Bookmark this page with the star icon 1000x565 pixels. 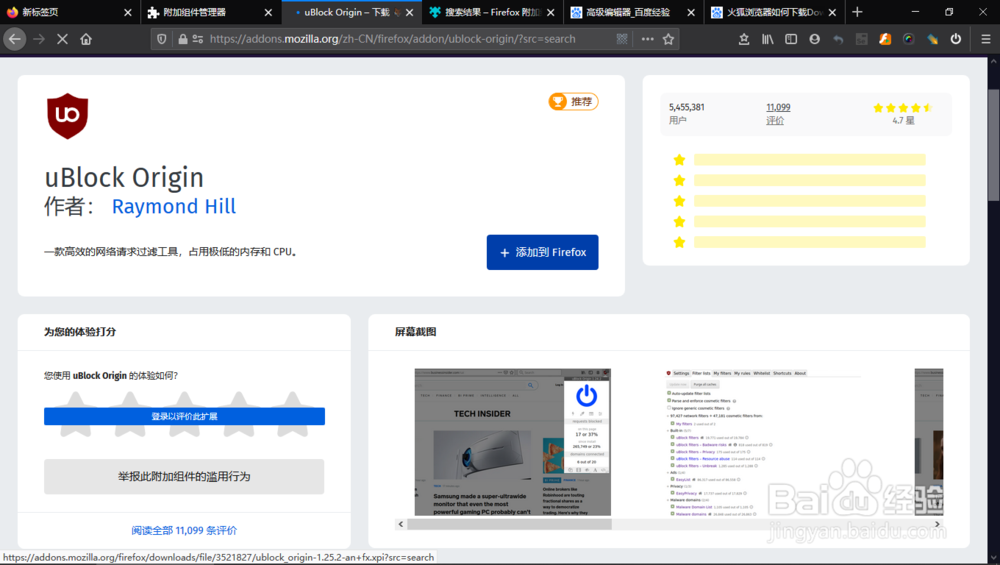coord(668,39)
